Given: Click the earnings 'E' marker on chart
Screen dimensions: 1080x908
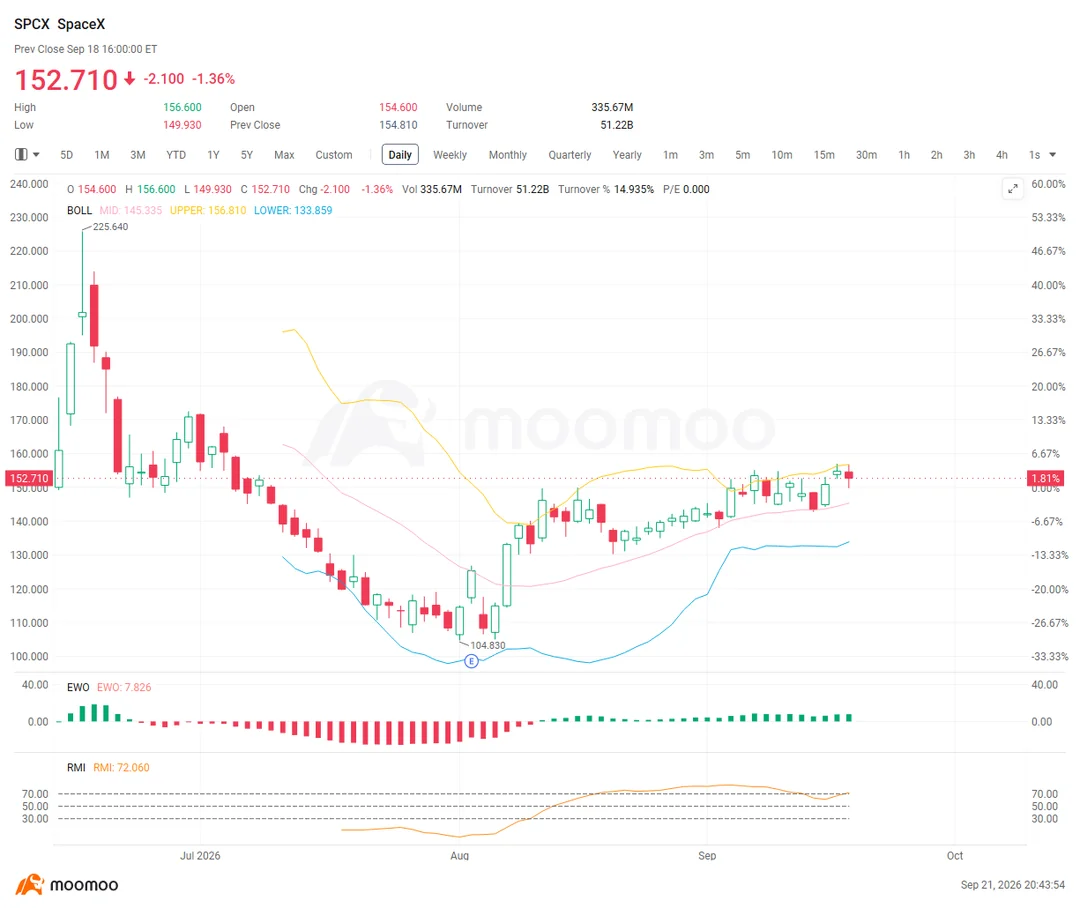Looking at the screenshot, I should [x=471, y=661].
